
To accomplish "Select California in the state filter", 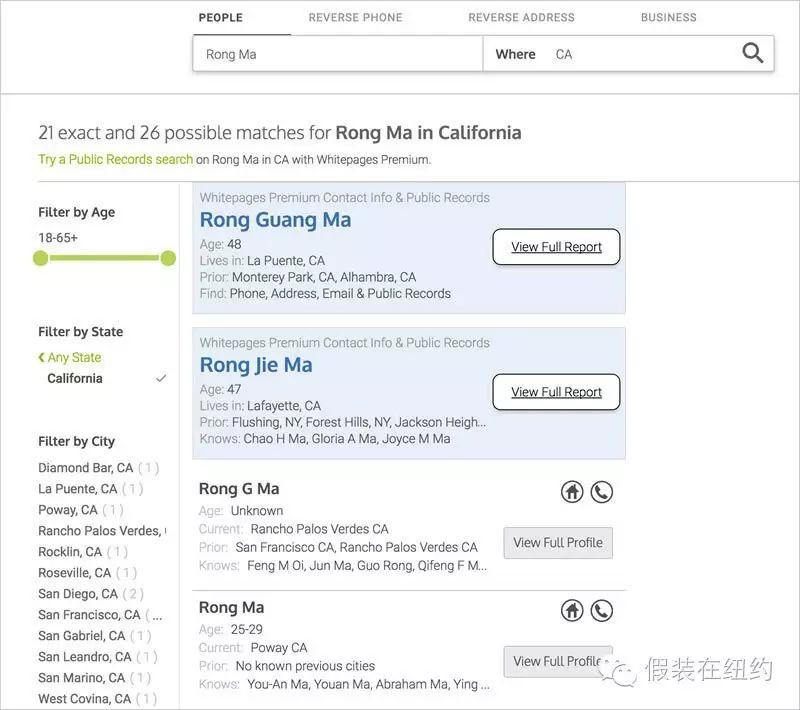I will click(x=76, y=379).
